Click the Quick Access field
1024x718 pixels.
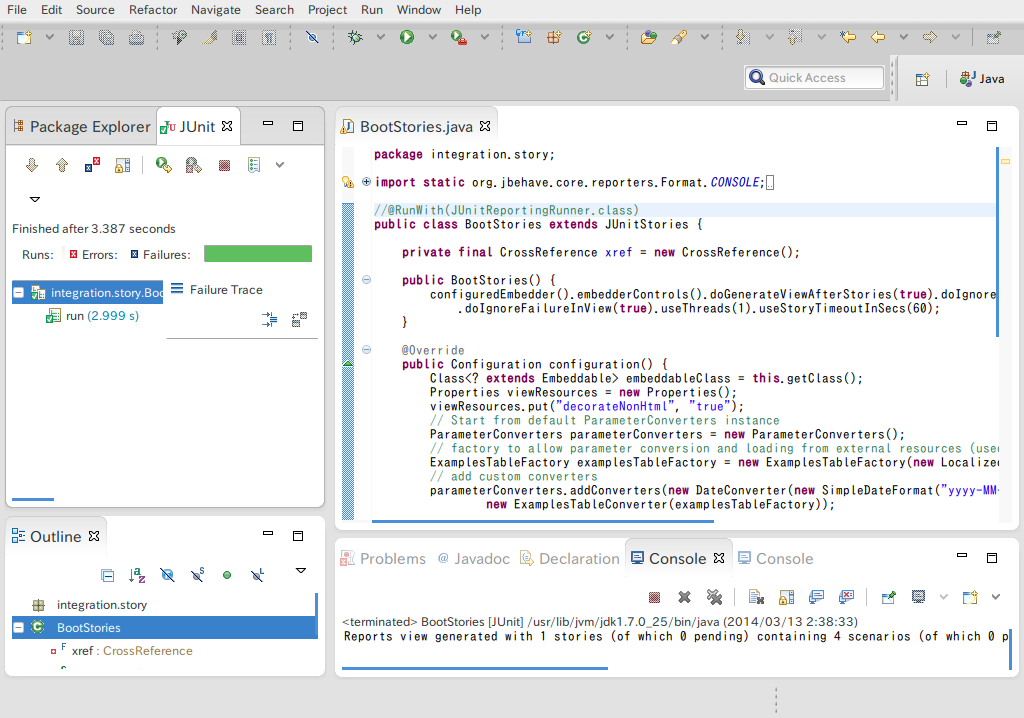pos(813,77)
